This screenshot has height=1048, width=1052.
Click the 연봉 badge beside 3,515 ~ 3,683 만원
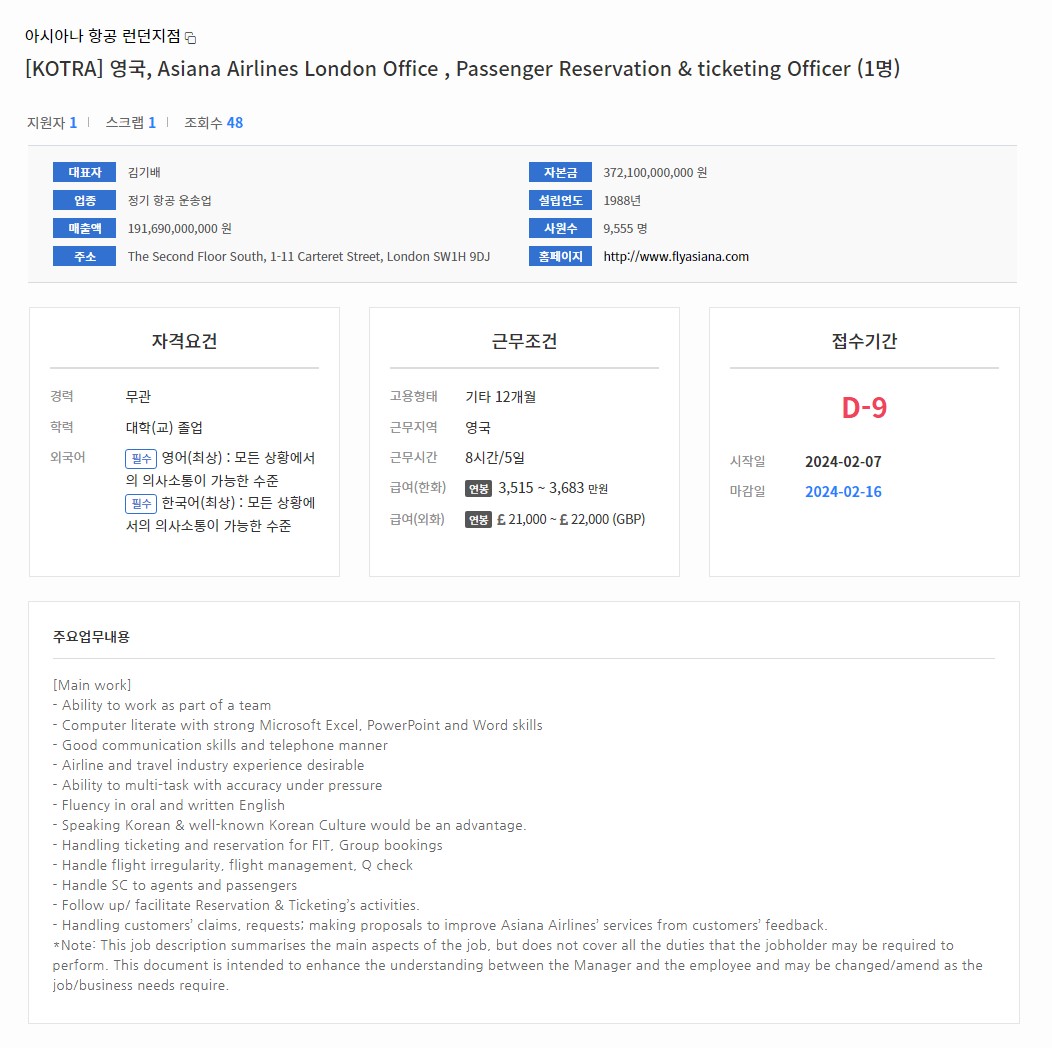pyautogui.click(x=478, y=488)
